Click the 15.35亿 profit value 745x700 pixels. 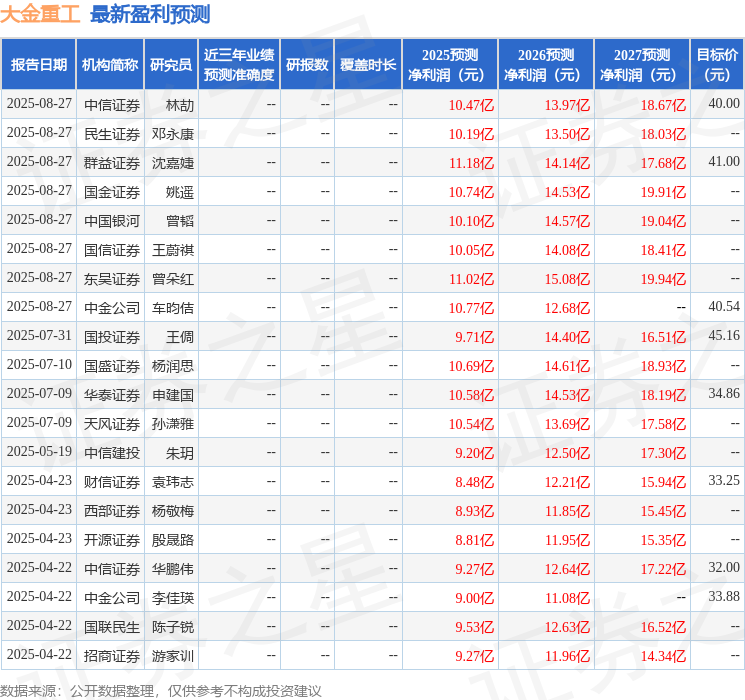pos(663,540)
